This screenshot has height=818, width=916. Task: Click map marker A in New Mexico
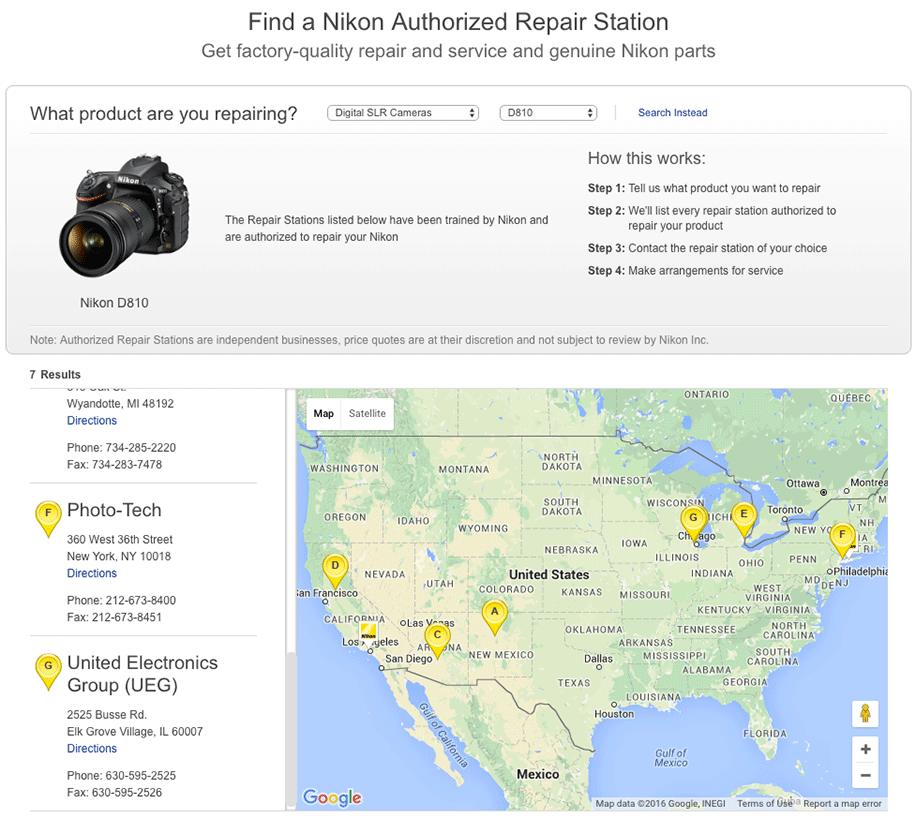[x=493, y=615]
